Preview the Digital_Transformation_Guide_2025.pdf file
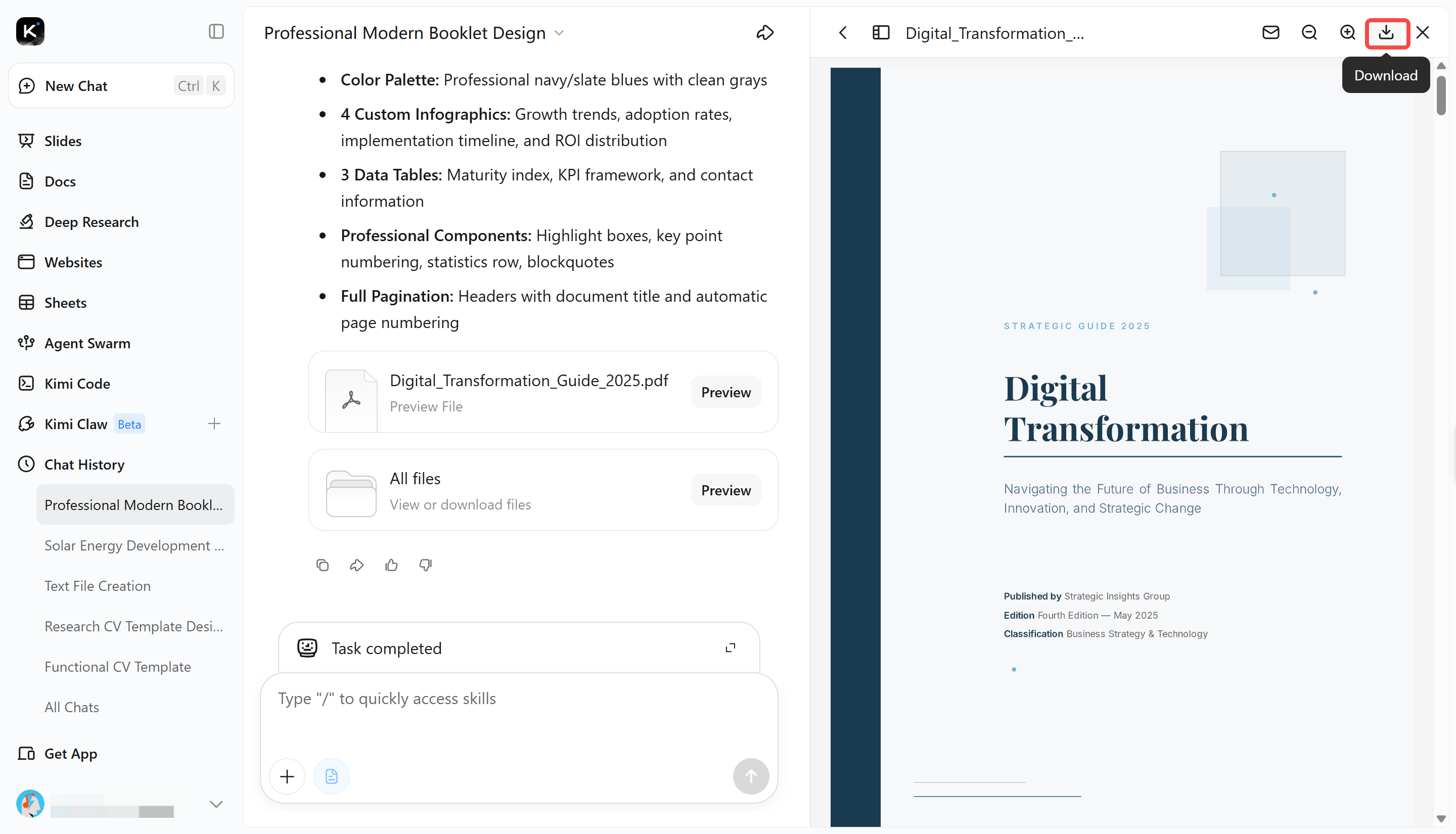Viewport: 1456px width, 834px height. click(x=725, y=392)
